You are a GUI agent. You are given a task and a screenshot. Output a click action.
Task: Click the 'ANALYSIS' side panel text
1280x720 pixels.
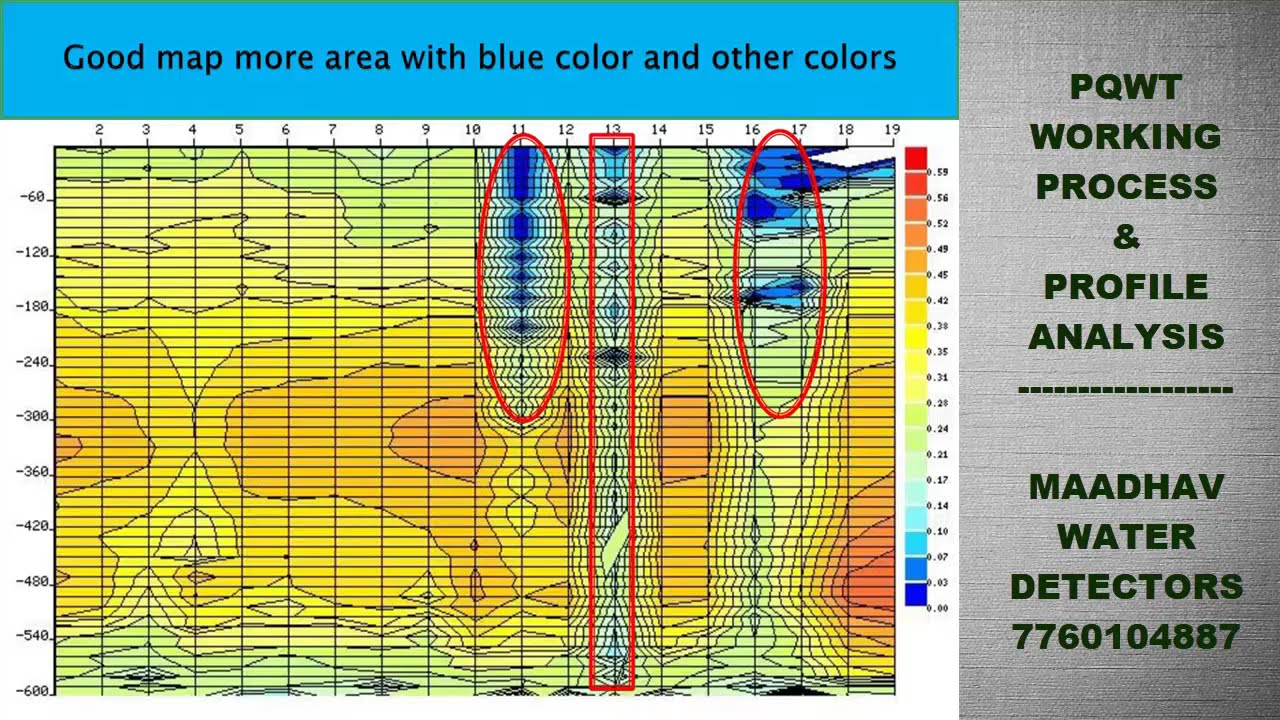[x=1125, y=337]
